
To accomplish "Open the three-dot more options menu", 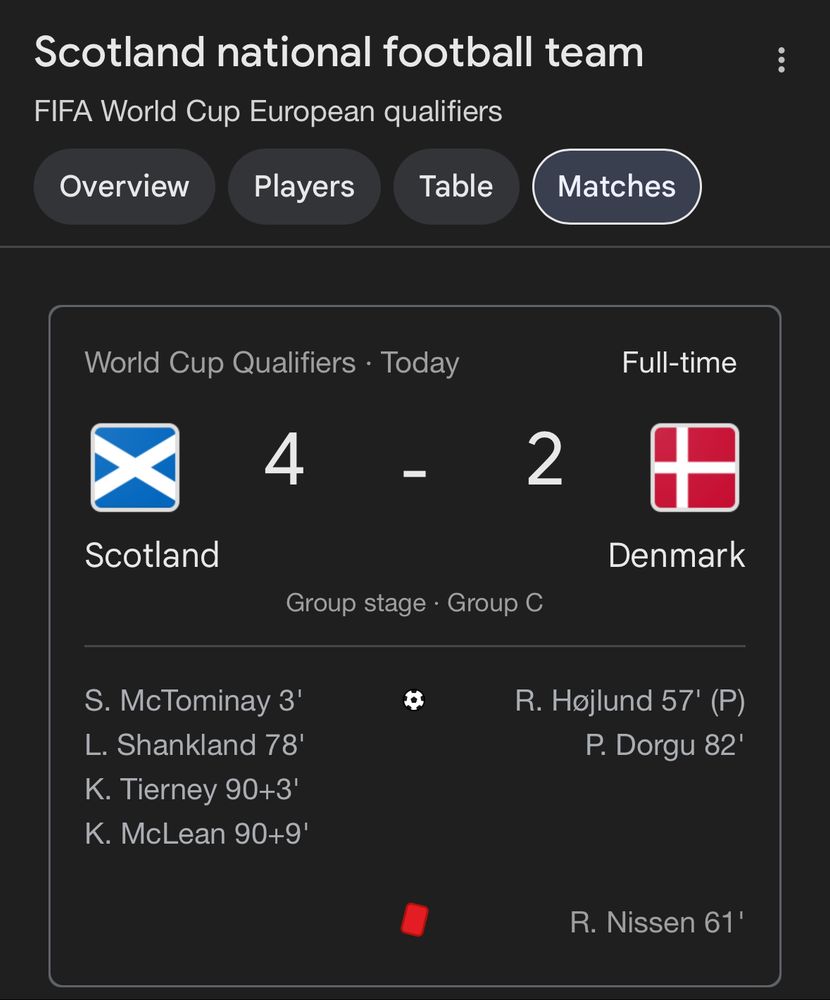I will point(781,60).
